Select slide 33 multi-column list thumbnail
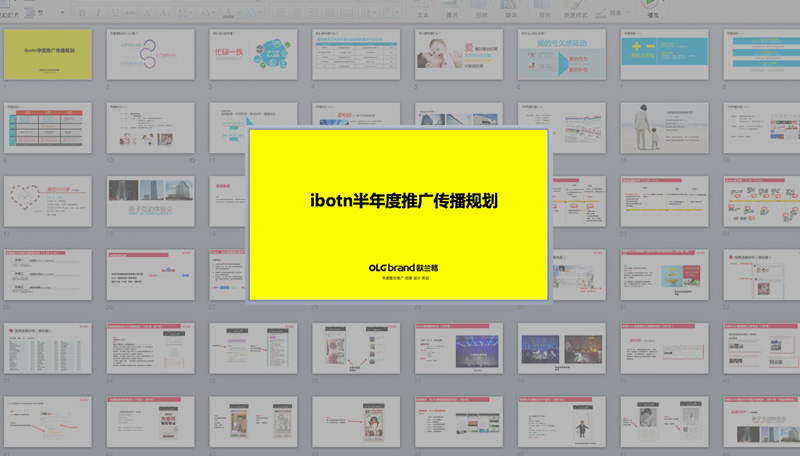 pos(48,348)
